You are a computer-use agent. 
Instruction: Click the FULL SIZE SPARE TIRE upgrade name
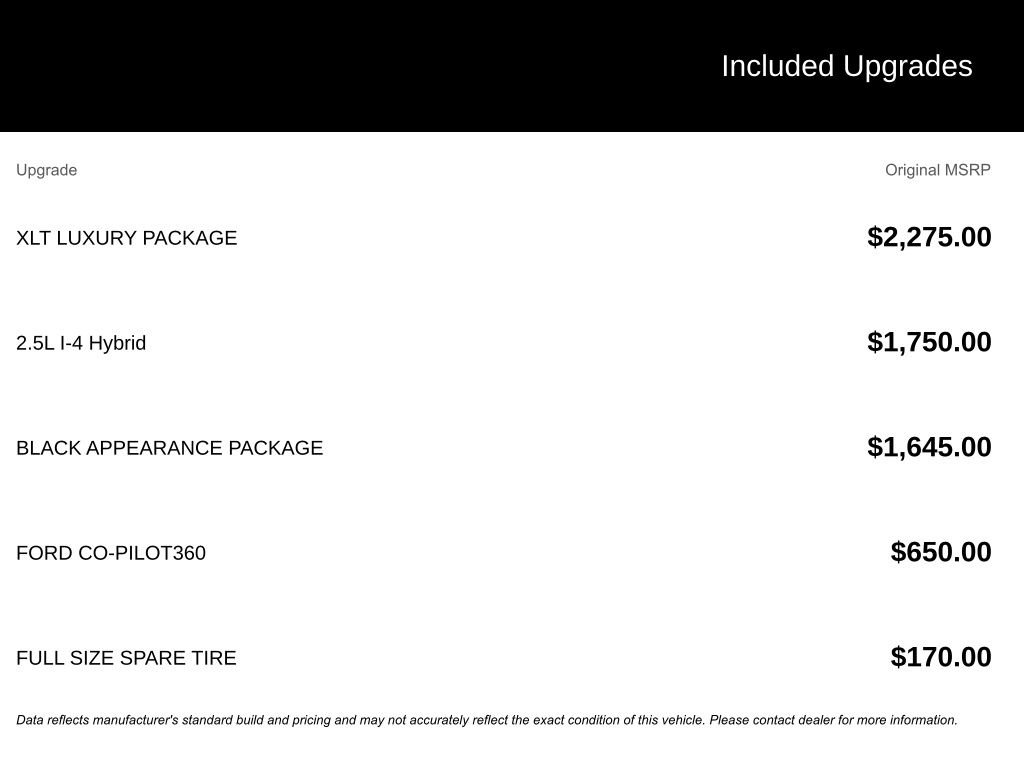coord(126,658)
